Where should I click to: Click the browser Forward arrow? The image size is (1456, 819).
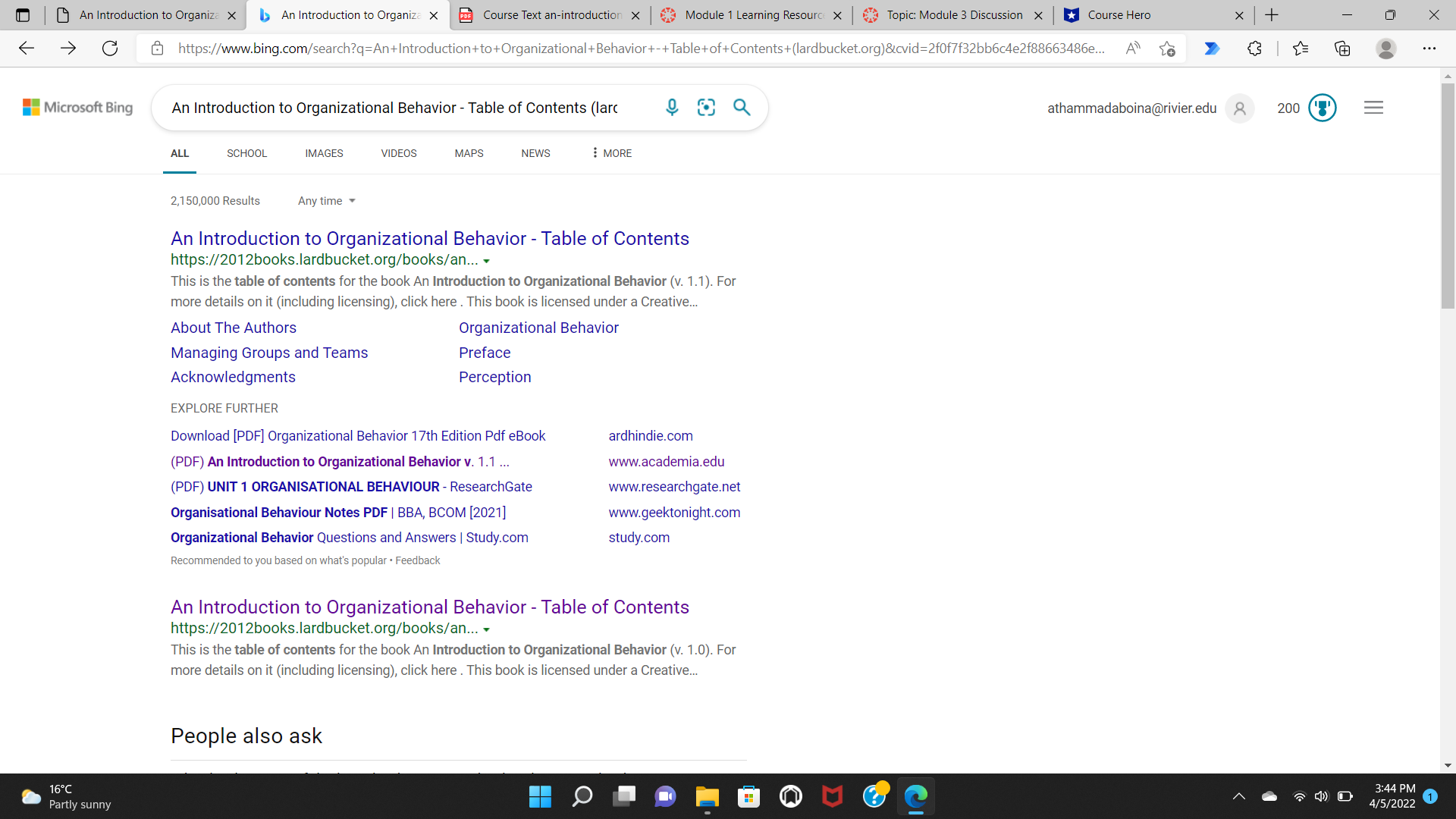pos(68,49)
